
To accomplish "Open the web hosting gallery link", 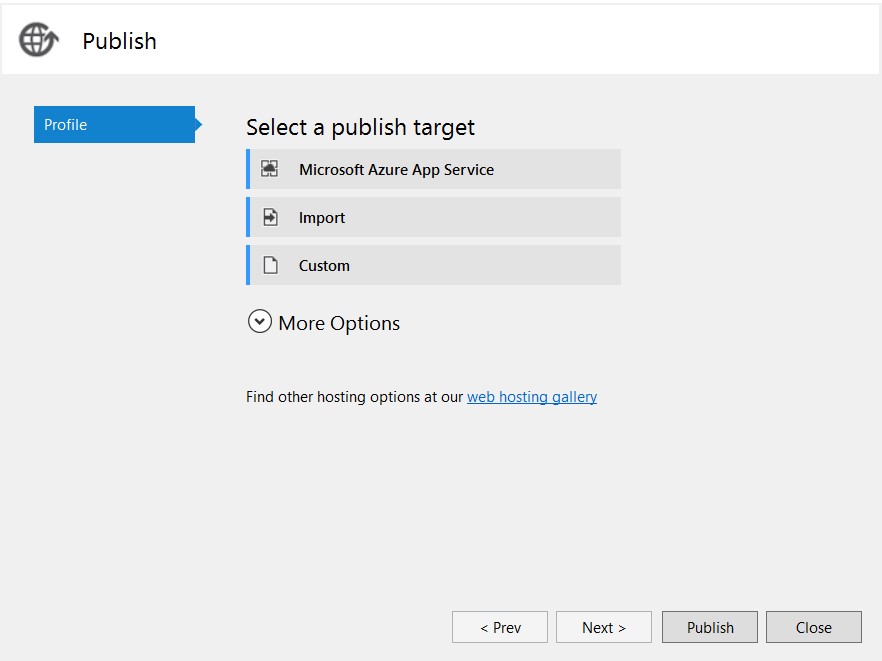I will point(532,397).
